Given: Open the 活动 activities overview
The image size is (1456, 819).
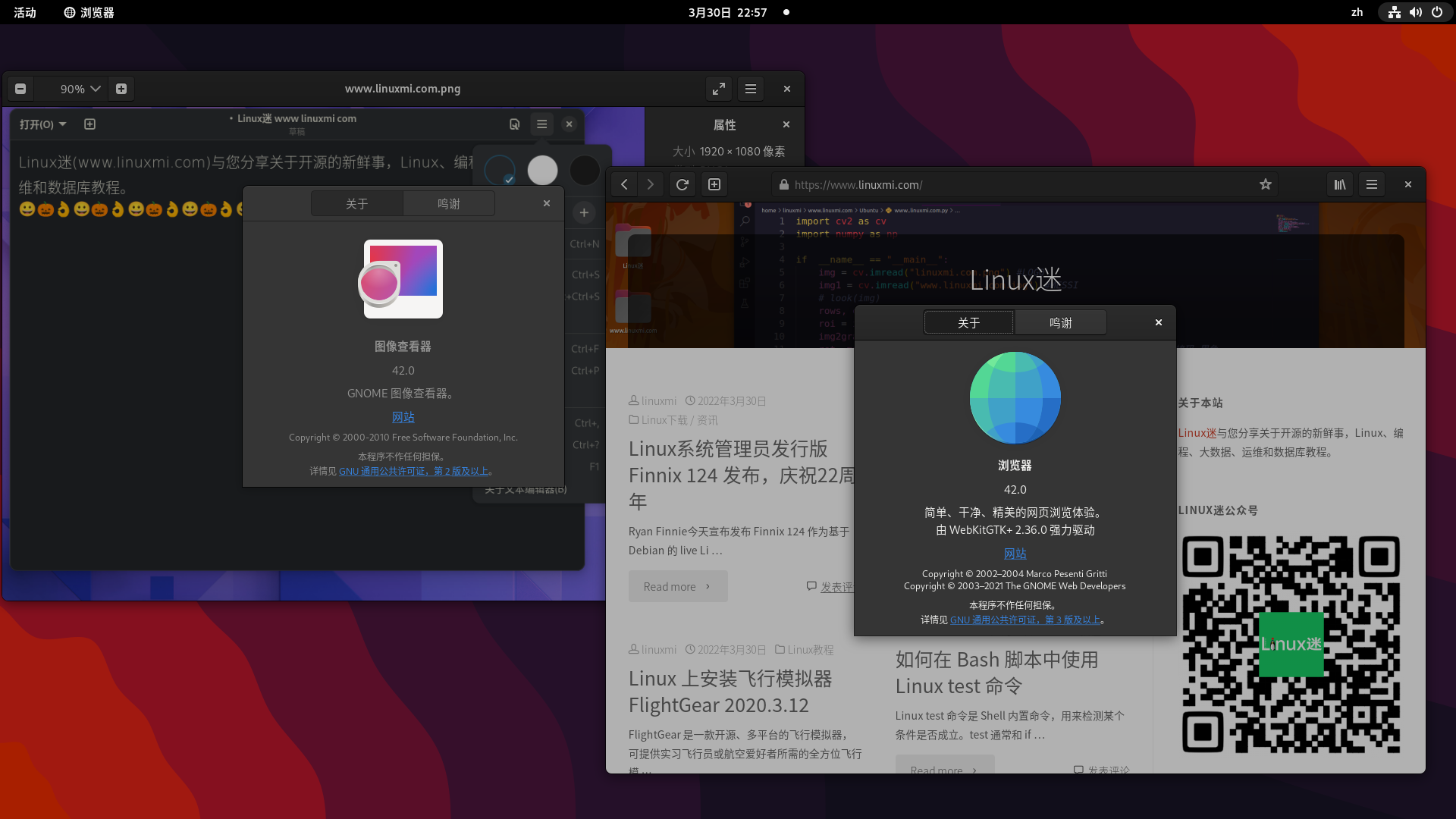Looking at the screenshot, I should pyautogui.click(x=25, y=12).
